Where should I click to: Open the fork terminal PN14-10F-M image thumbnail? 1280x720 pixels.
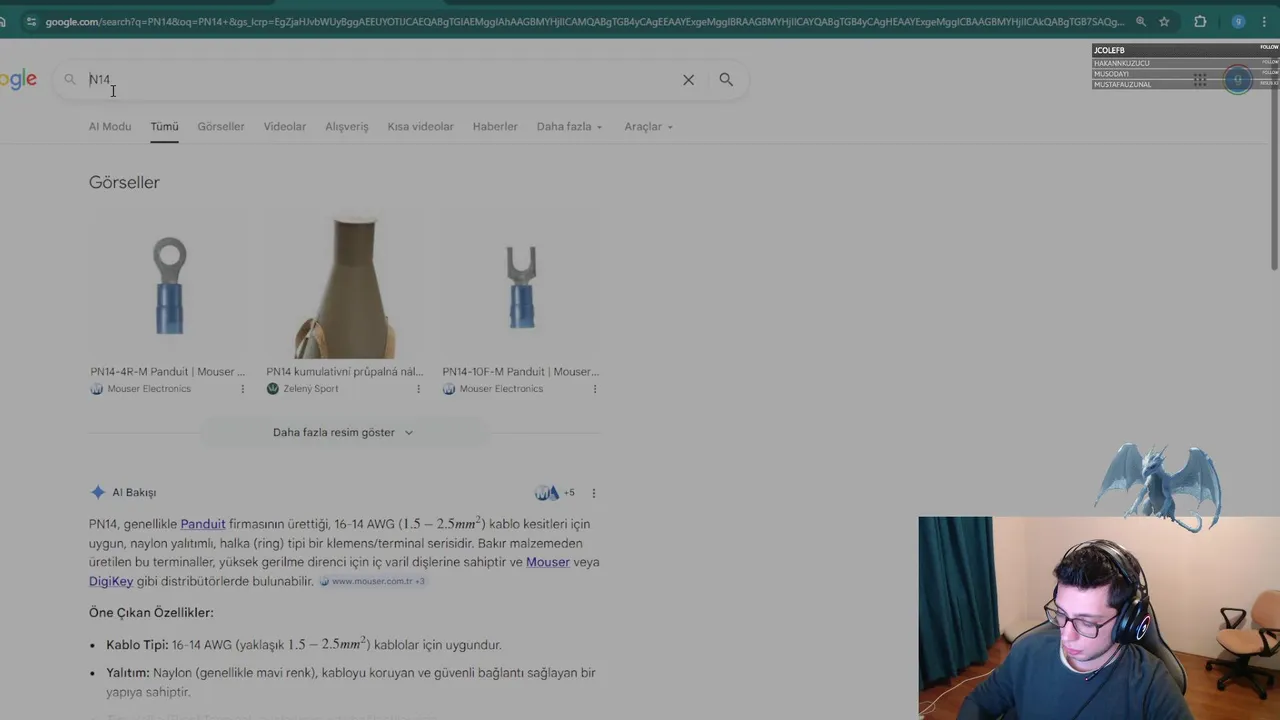(521, 285)
